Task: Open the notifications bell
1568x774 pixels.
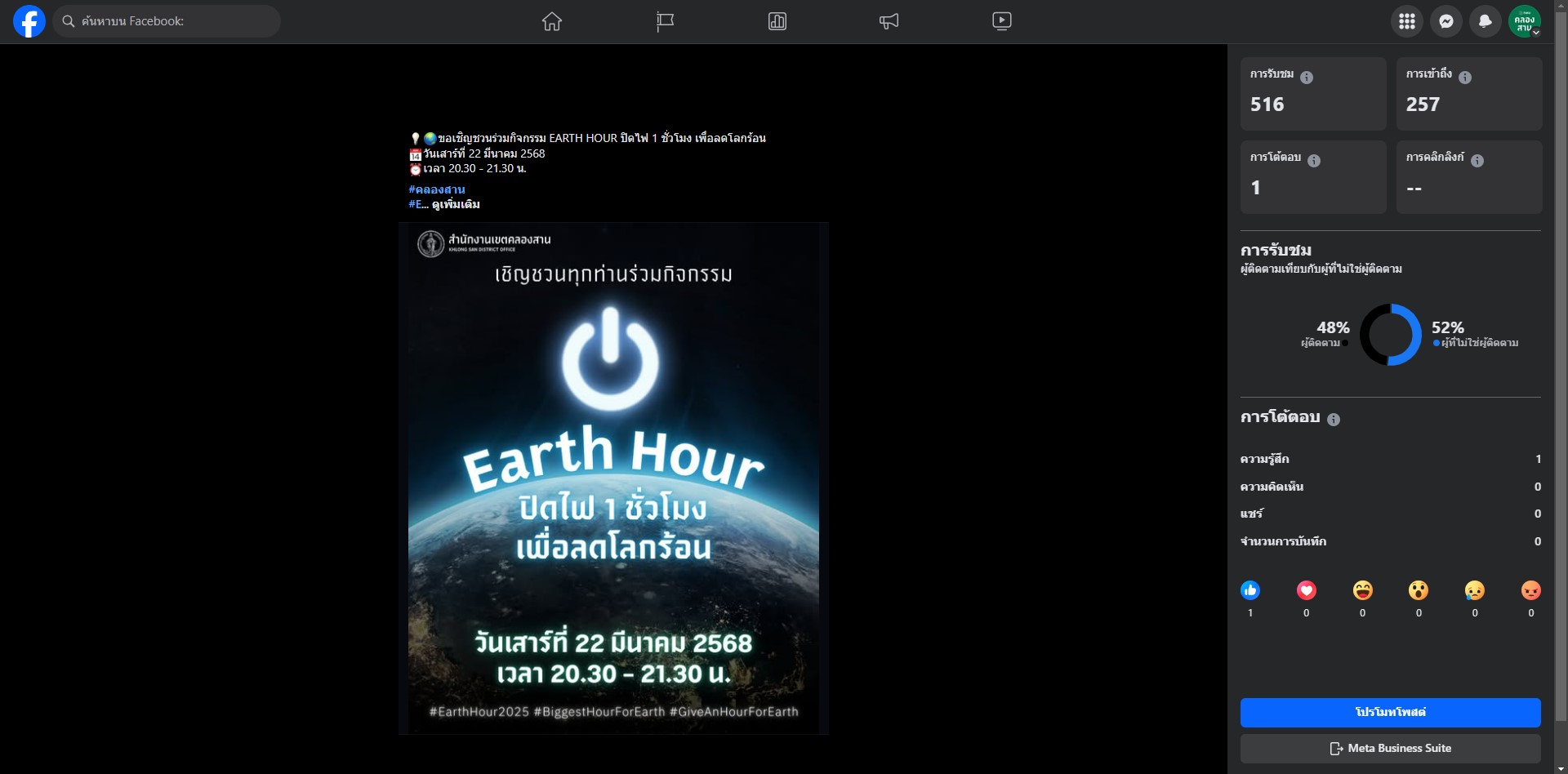Action: coord(1486,21)
